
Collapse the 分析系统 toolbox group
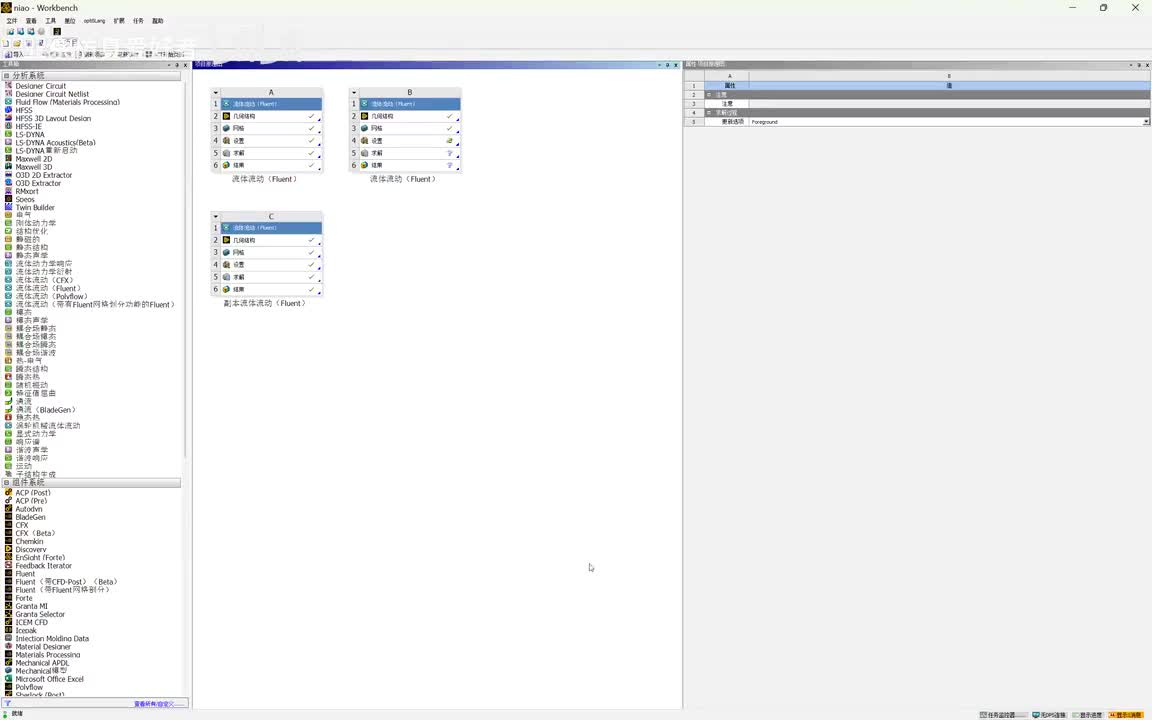6,76
